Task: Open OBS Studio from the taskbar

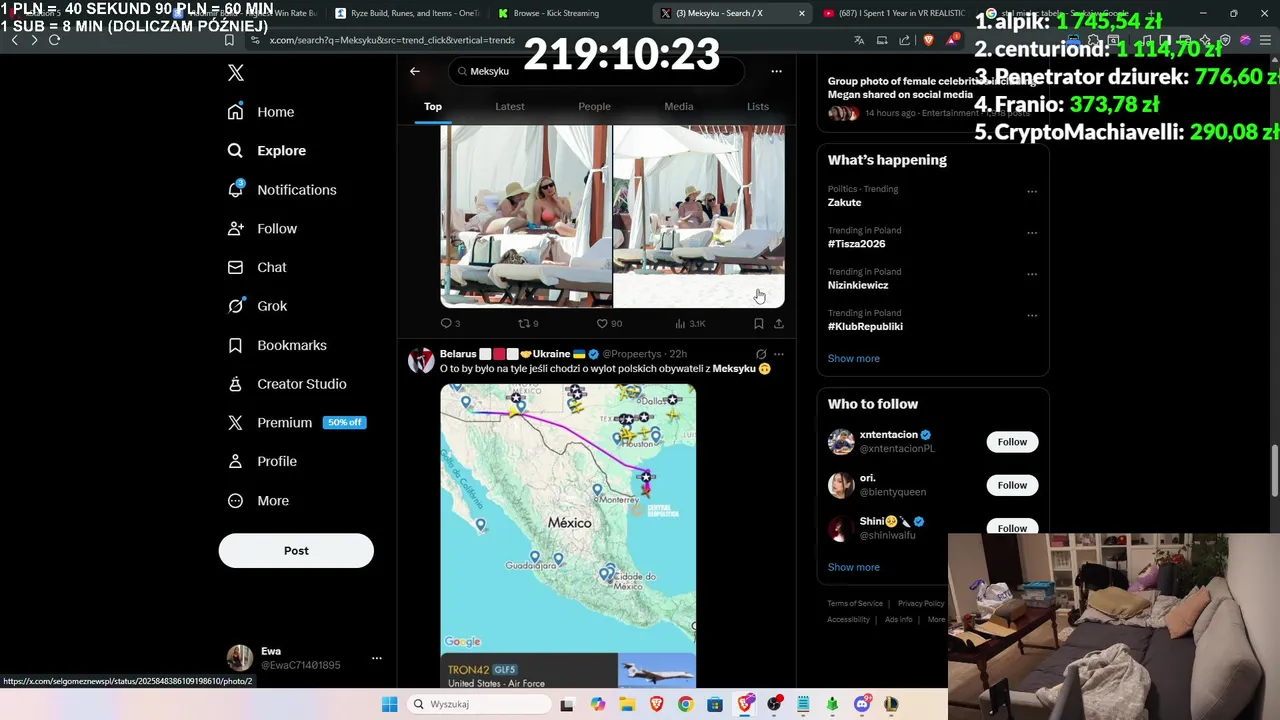Action: pos(774,704)
